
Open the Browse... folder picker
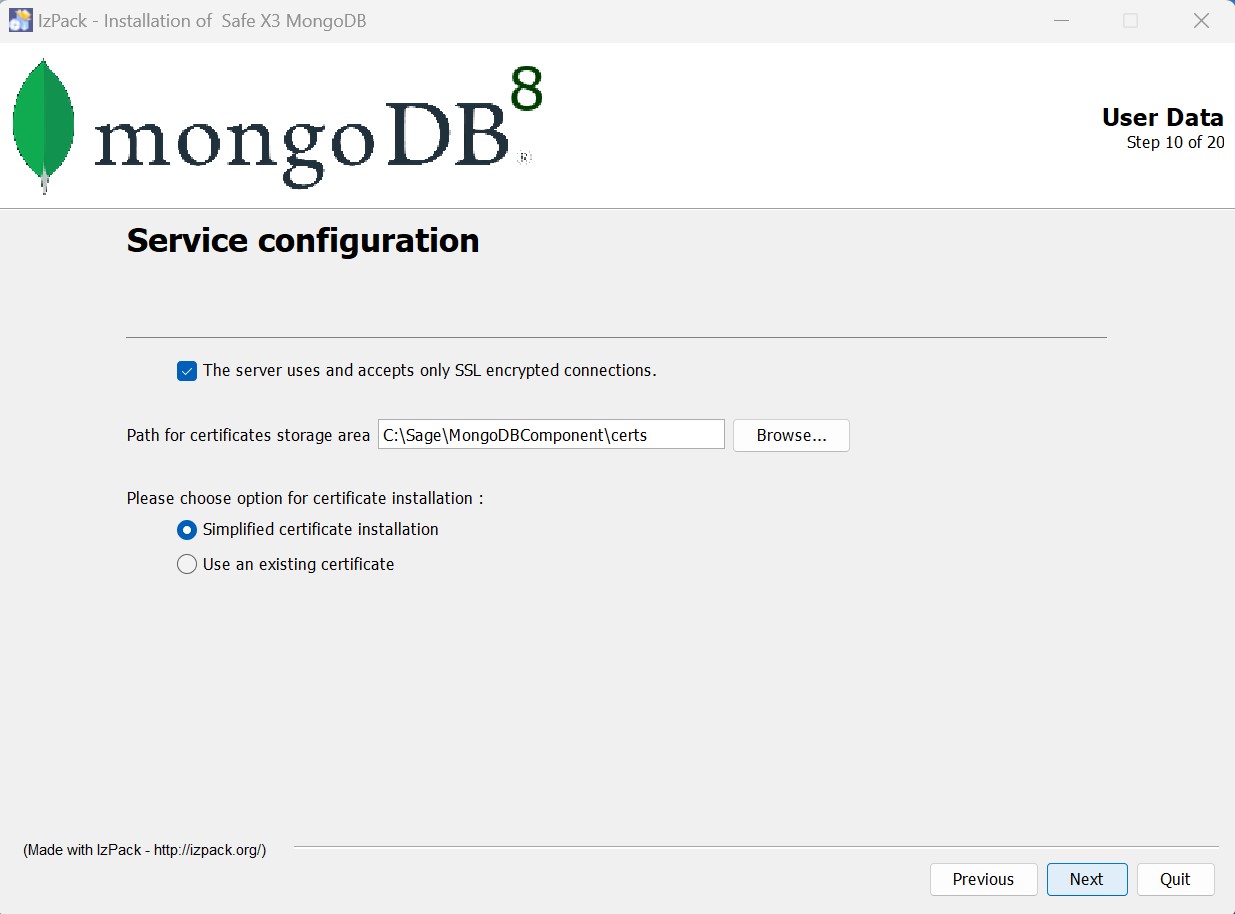click(791, 435)
